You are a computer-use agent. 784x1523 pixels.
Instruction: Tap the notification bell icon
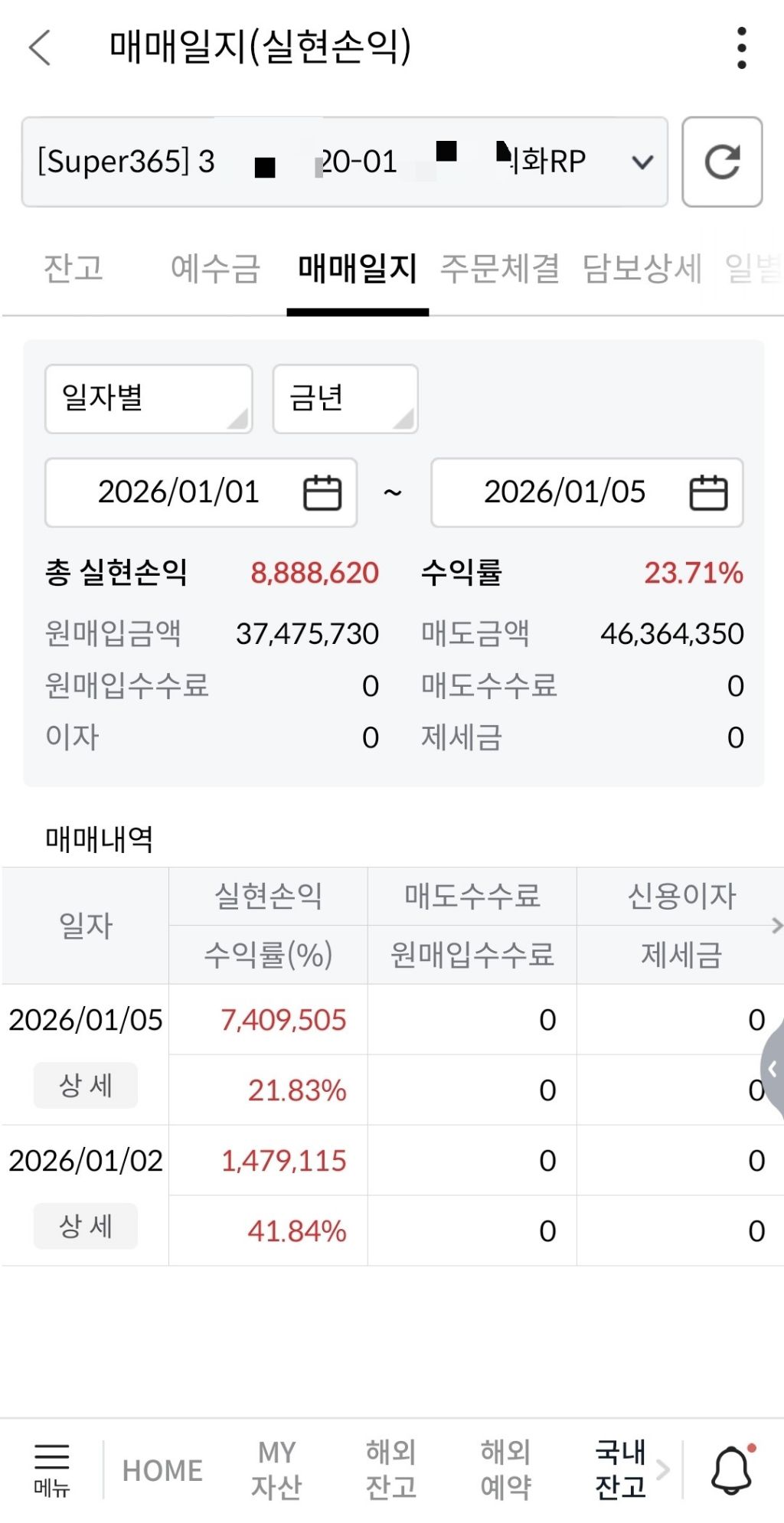point(732,1469)
